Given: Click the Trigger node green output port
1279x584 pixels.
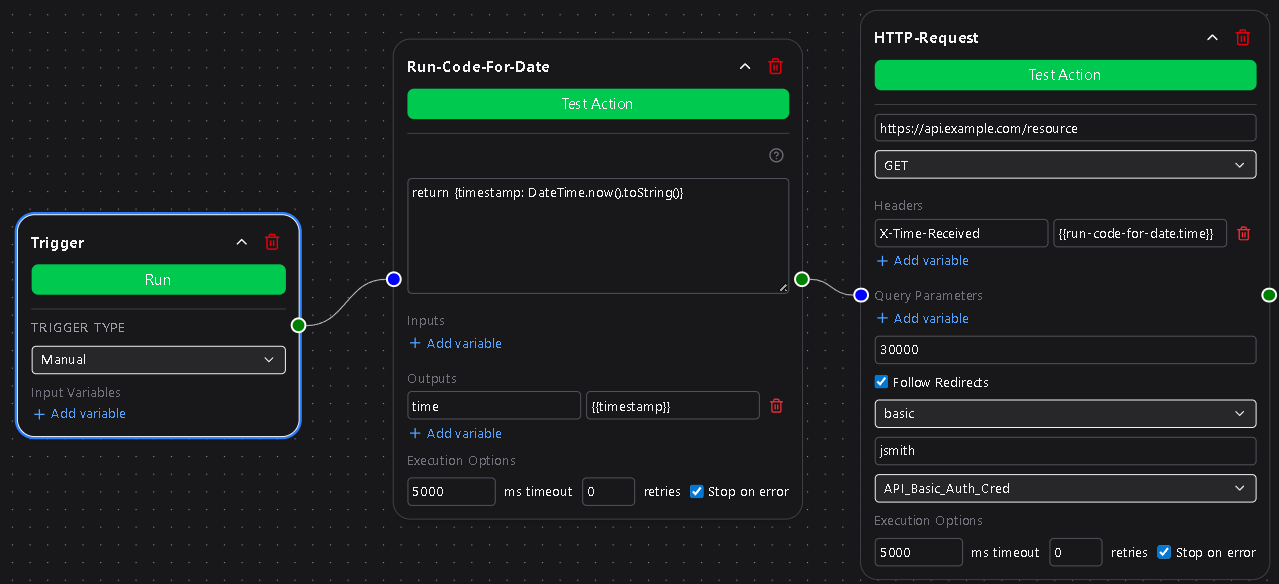Looking at the screenshot, I should pyautogui.click(x=298, y=325).
